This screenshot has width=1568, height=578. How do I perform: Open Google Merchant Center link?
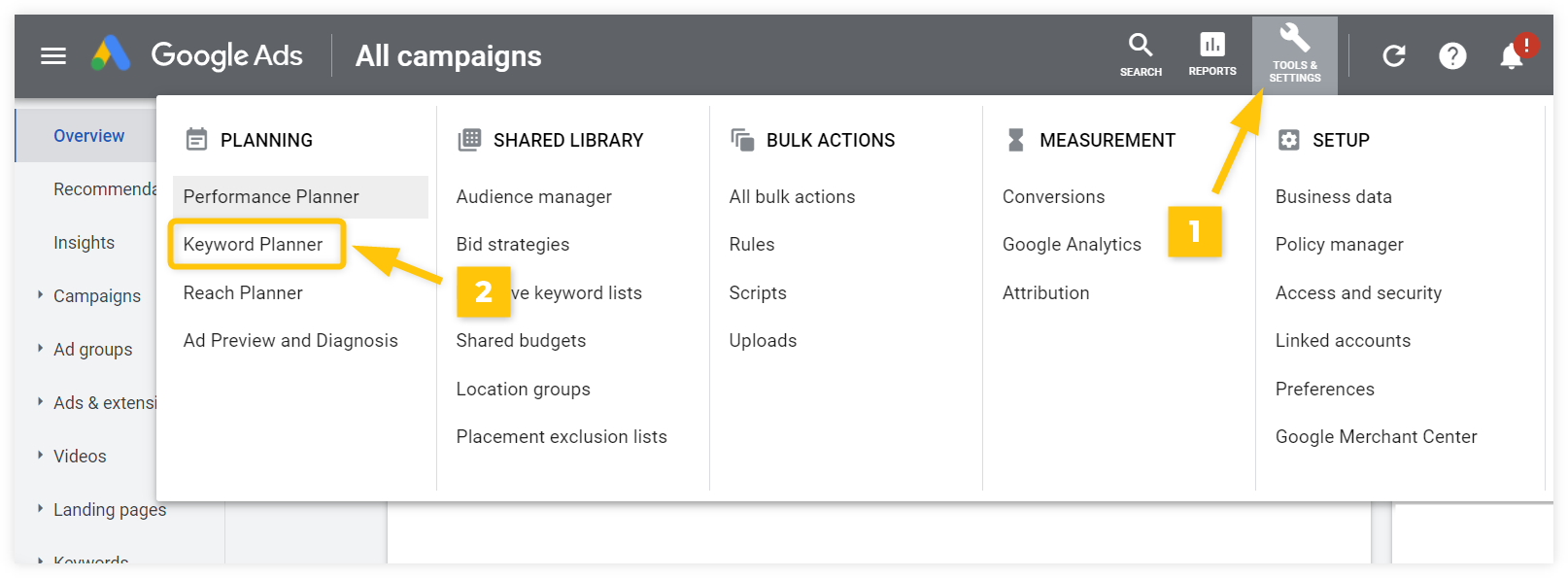coord(1376,437)
